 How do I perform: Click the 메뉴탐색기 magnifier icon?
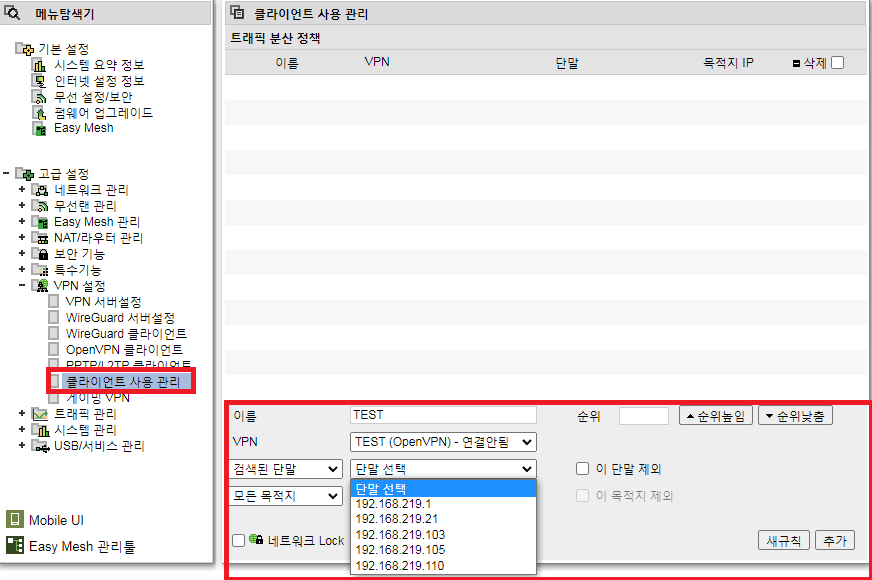(x=12, y=12)
